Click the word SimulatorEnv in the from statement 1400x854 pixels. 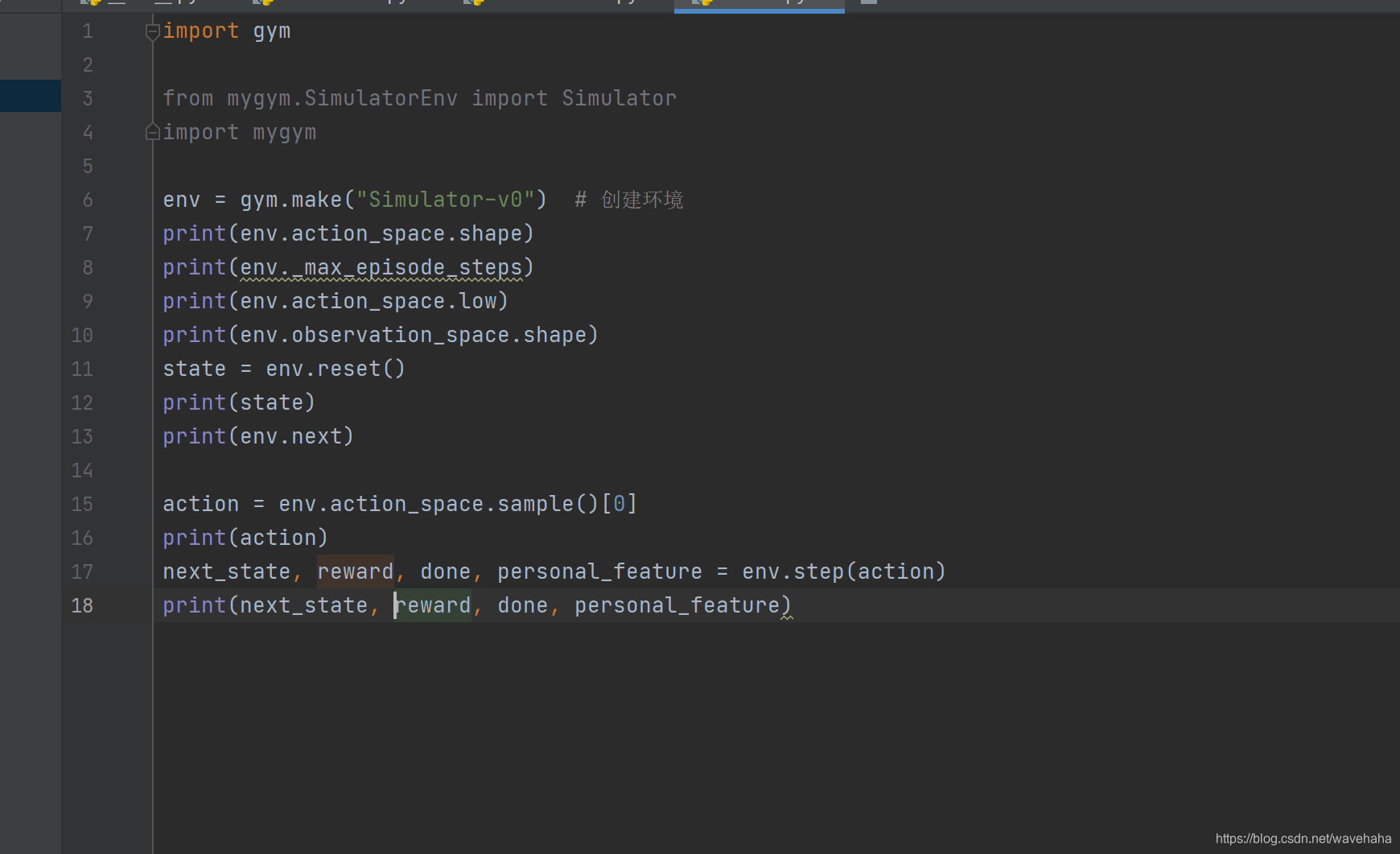point(381,98)
